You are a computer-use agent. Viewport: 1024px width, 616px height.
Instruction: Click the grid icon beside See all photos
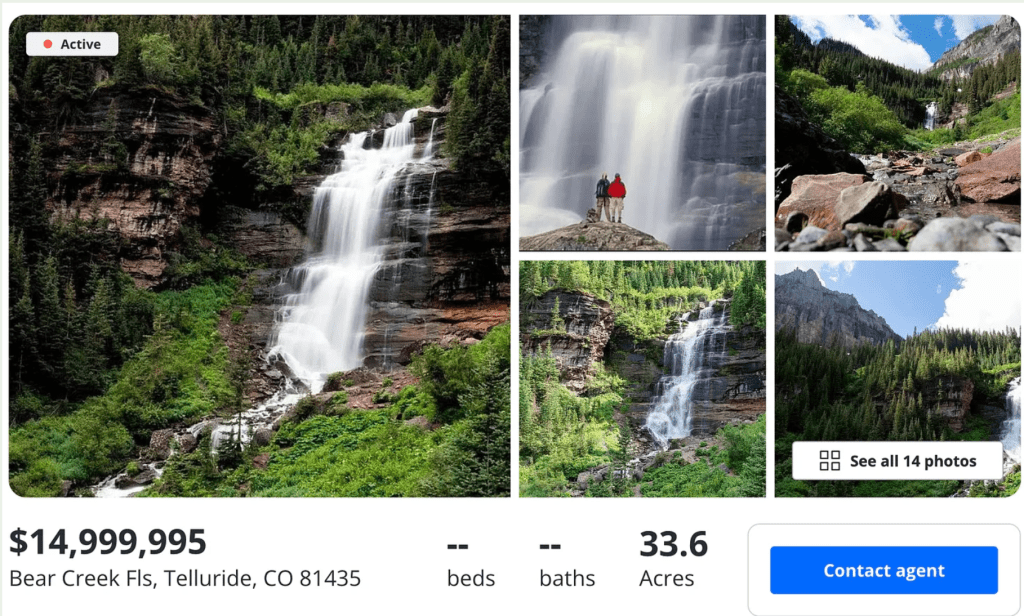(829, 461)
